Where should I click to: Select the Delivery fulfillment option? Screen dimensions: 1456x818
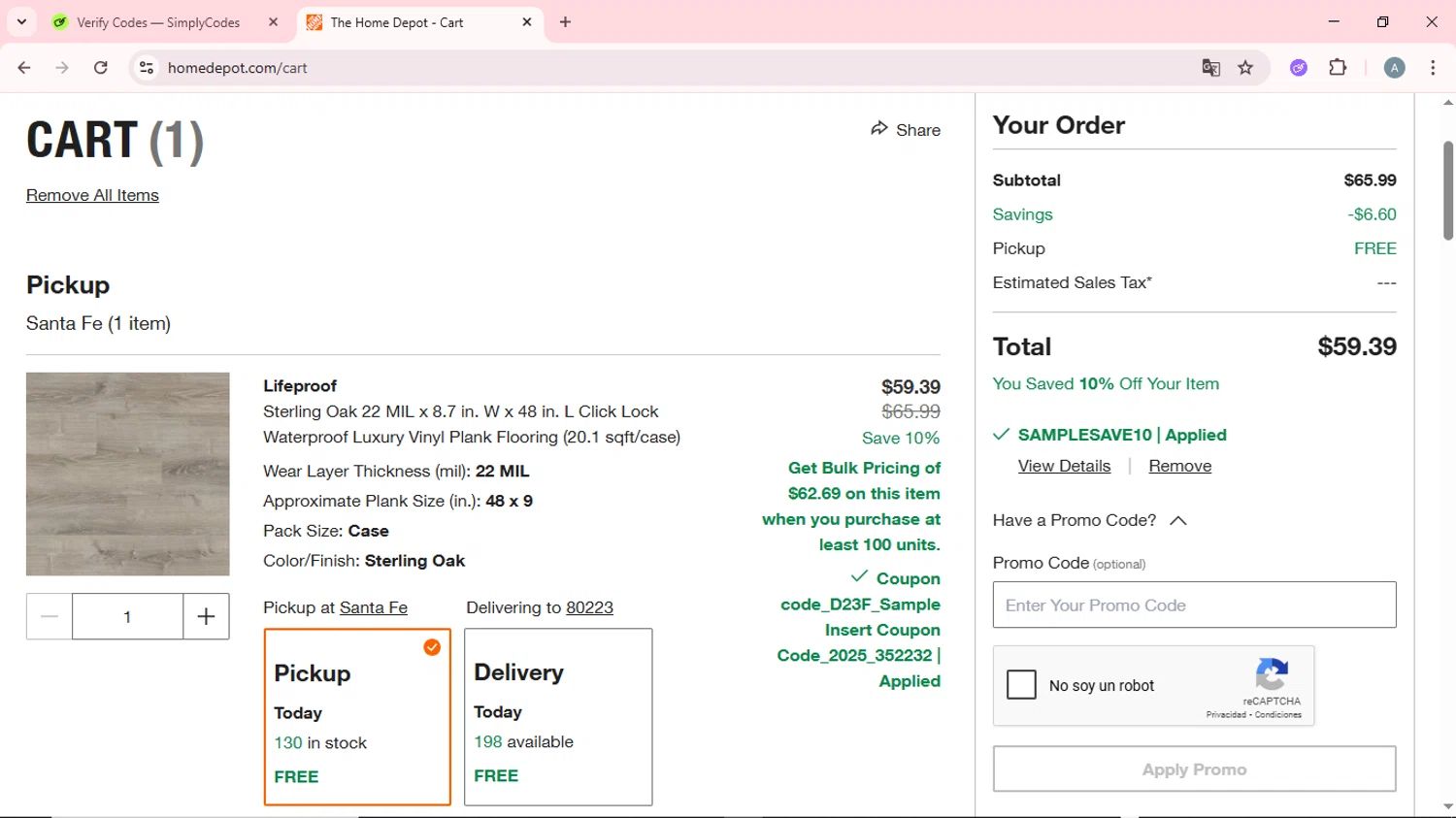tap(558, 717)
